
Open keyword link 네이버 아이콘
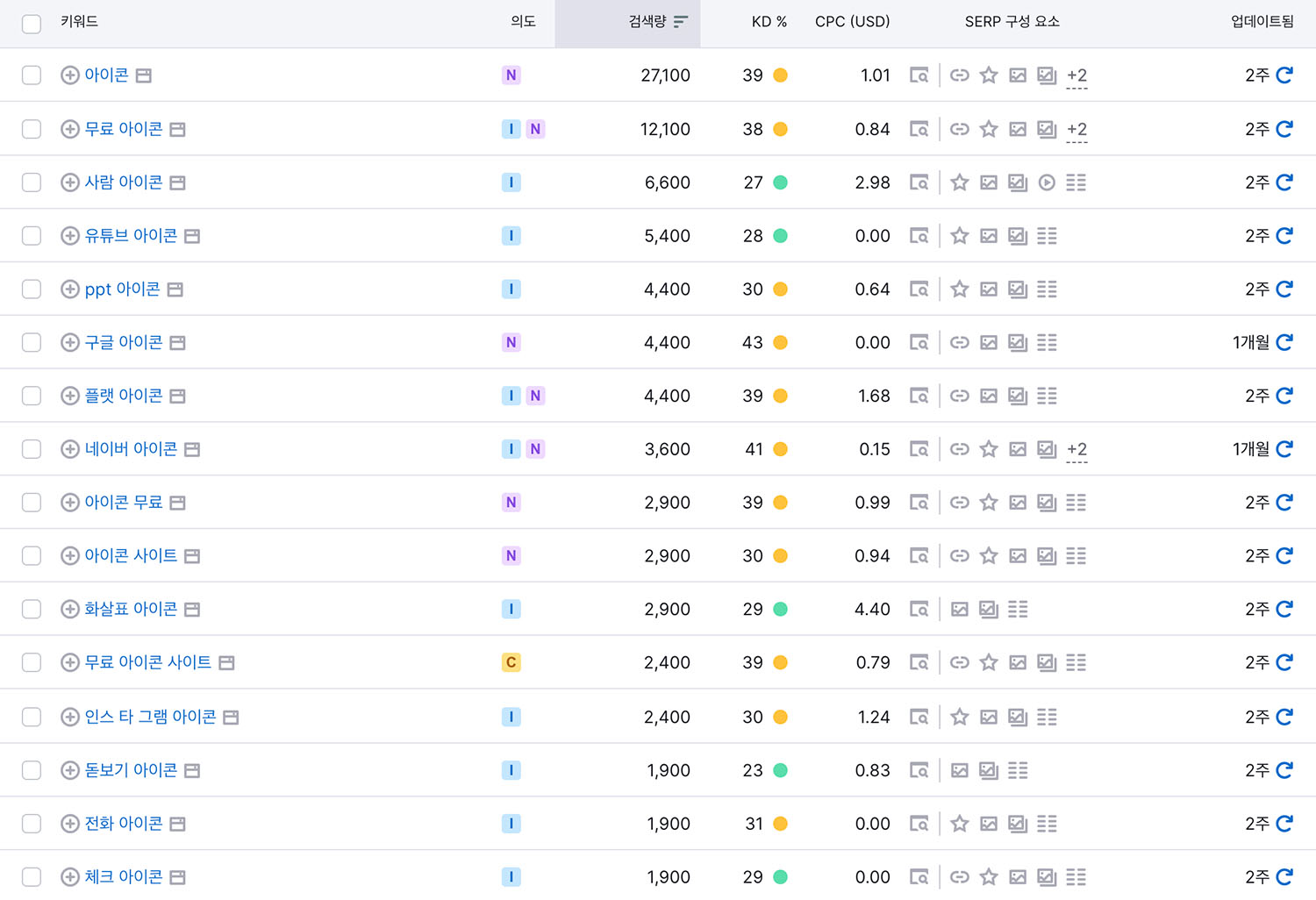pos(131,449)
